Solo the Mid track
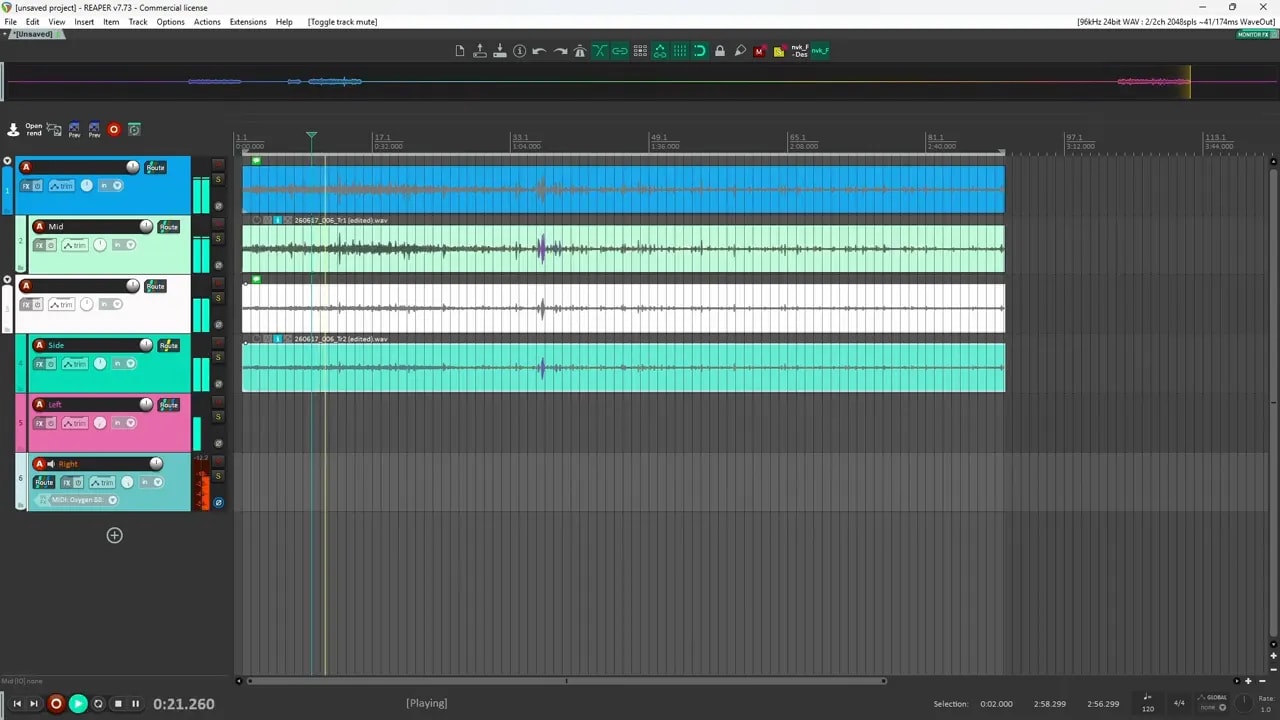1280x720 pixels. [218, 239]
